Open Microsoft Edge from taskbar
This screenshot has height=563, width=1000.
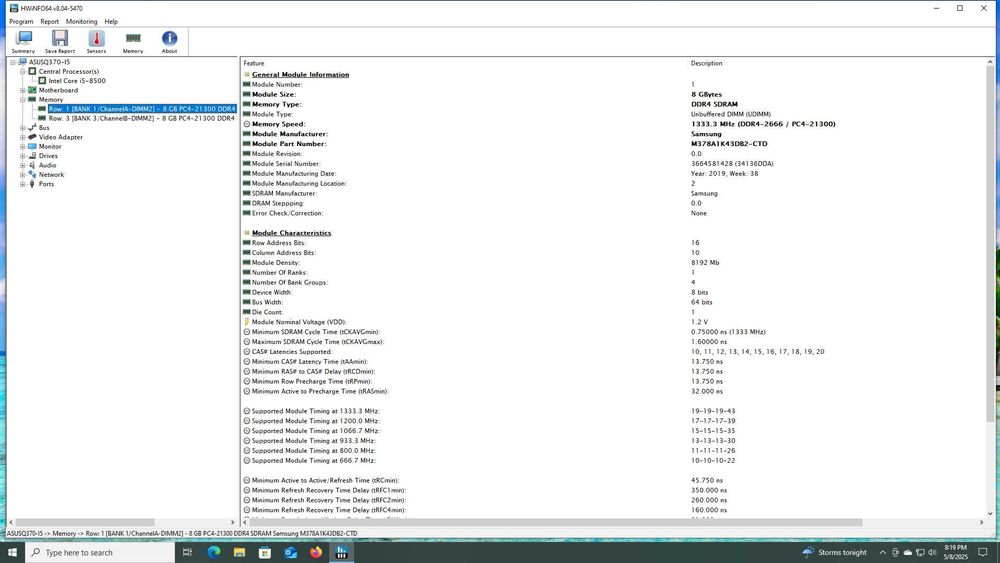[214, 552]
